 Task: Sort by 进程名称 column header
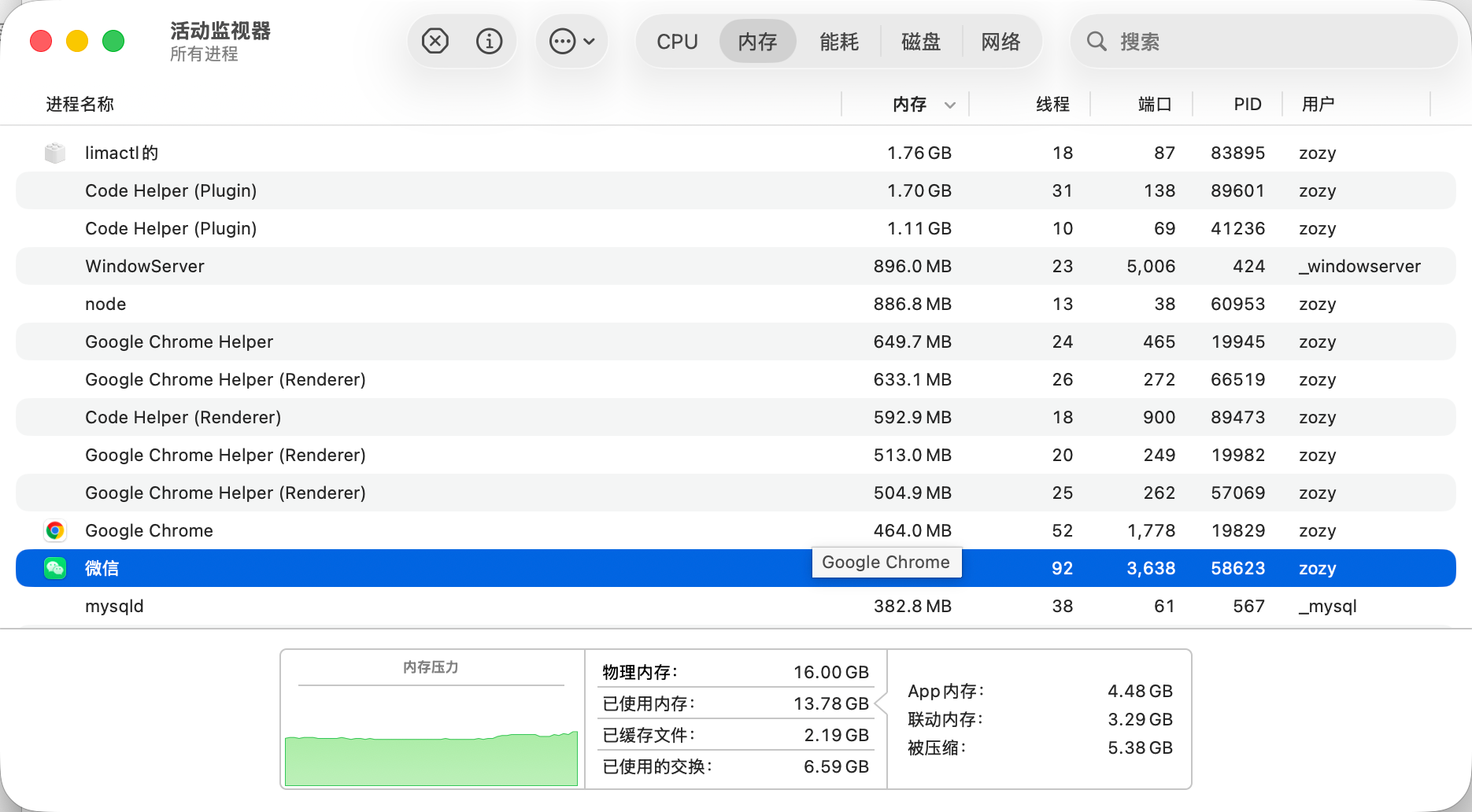(x=80, y=104)
